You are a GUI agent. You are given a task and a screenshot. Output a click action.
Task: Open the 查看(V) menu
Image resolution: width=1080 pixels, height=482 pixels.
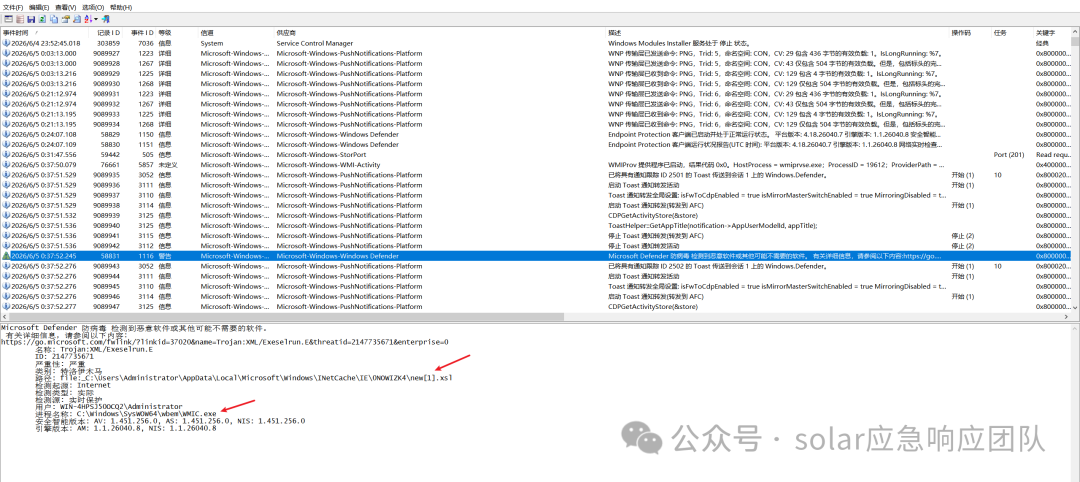click(65, 7)
